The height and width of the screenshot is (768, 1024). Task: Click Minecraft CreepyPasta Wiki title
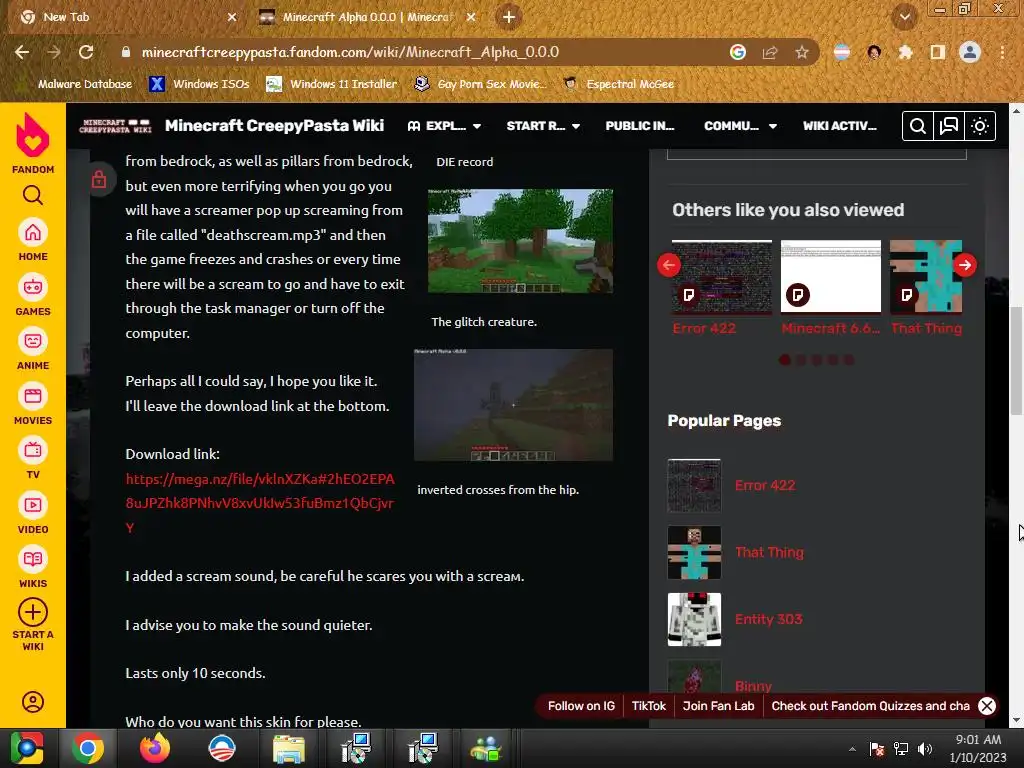274,125
